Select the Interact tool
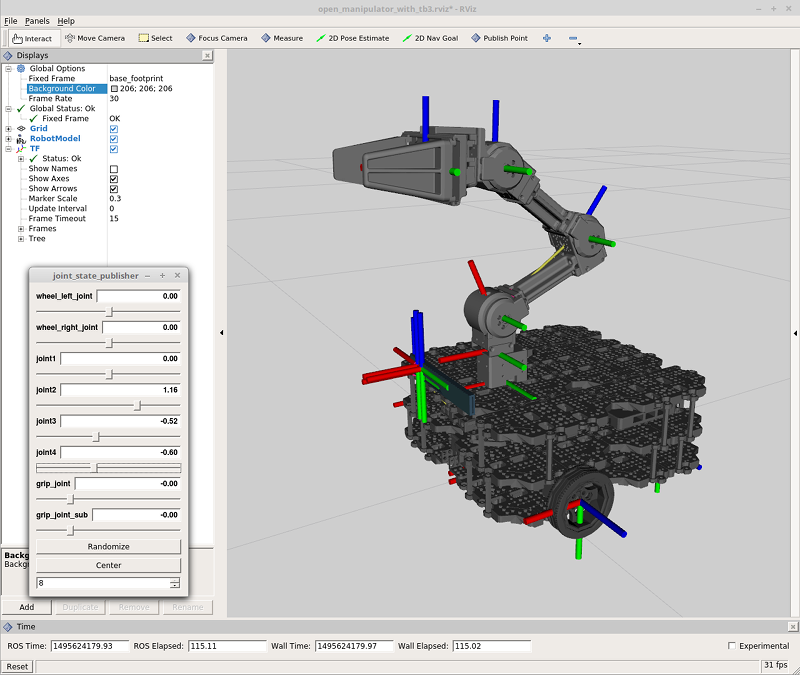This screenshot has height=675, width=800. click(x=32, y=38)
